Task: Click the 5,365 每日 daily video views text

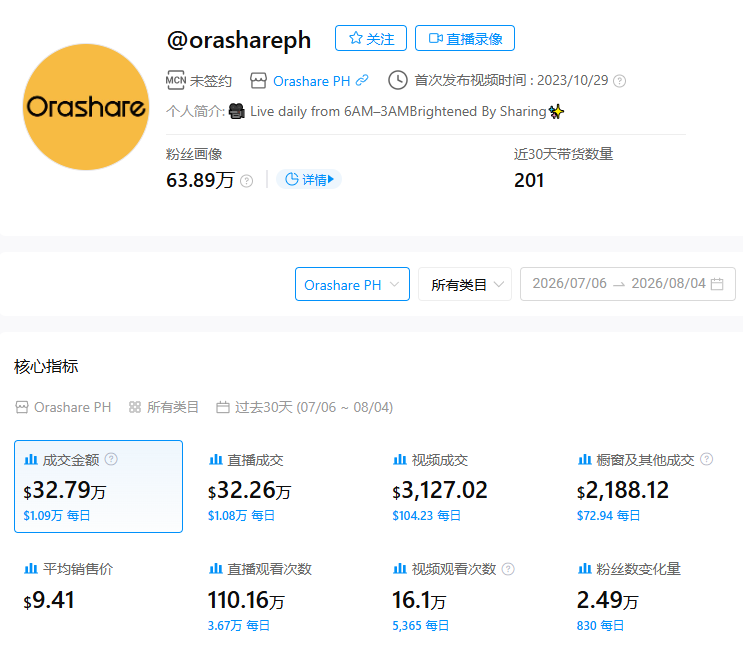Action: coord(420,626)
